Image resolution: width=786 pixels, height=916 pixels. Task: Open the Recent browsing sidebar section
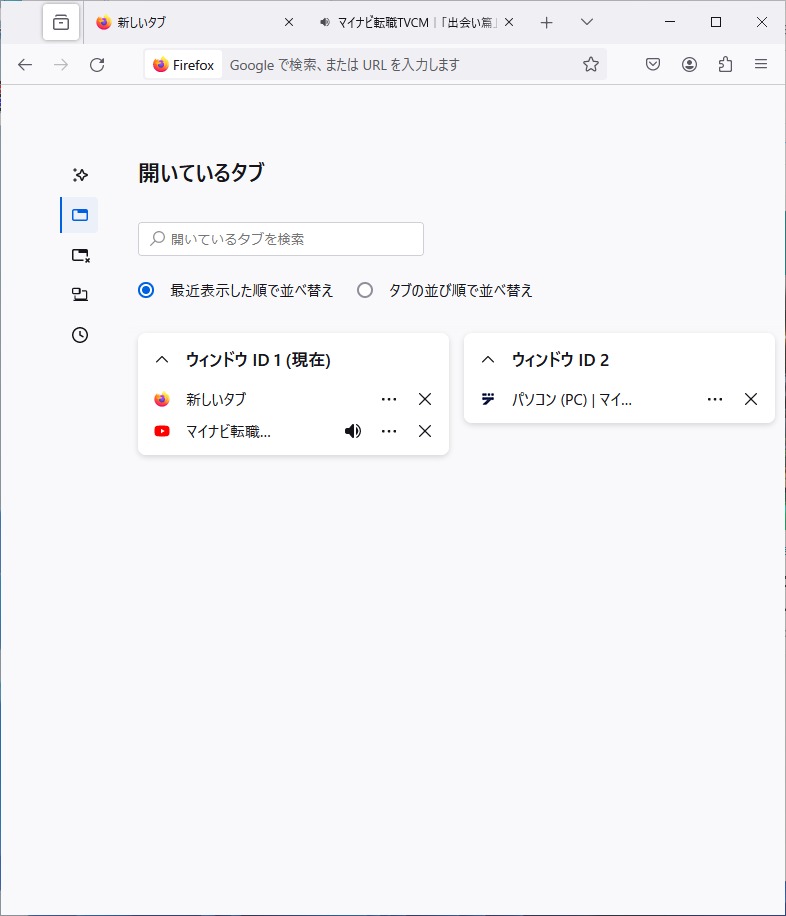tap(80, 175)
